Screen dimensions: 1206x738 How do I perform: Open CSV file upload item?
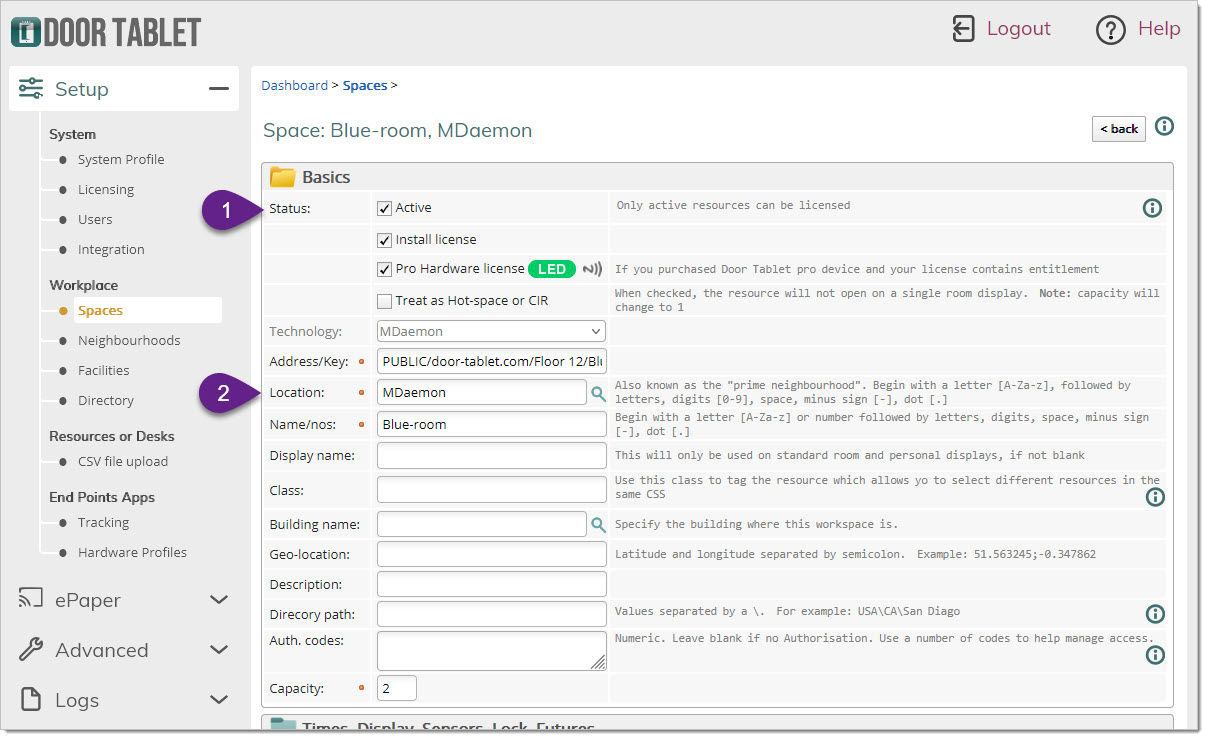123,461
